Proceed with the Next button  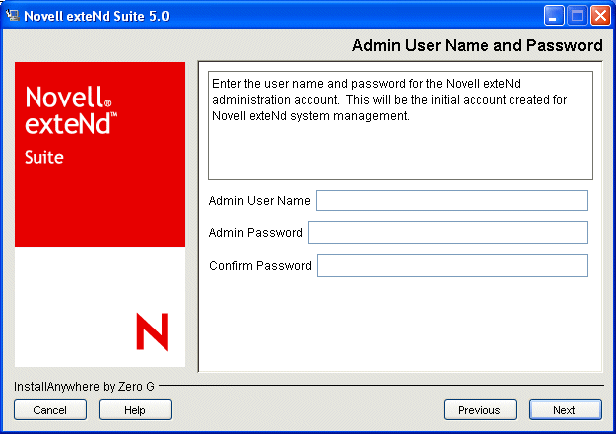pyautogui.click(x=565, y=410)
